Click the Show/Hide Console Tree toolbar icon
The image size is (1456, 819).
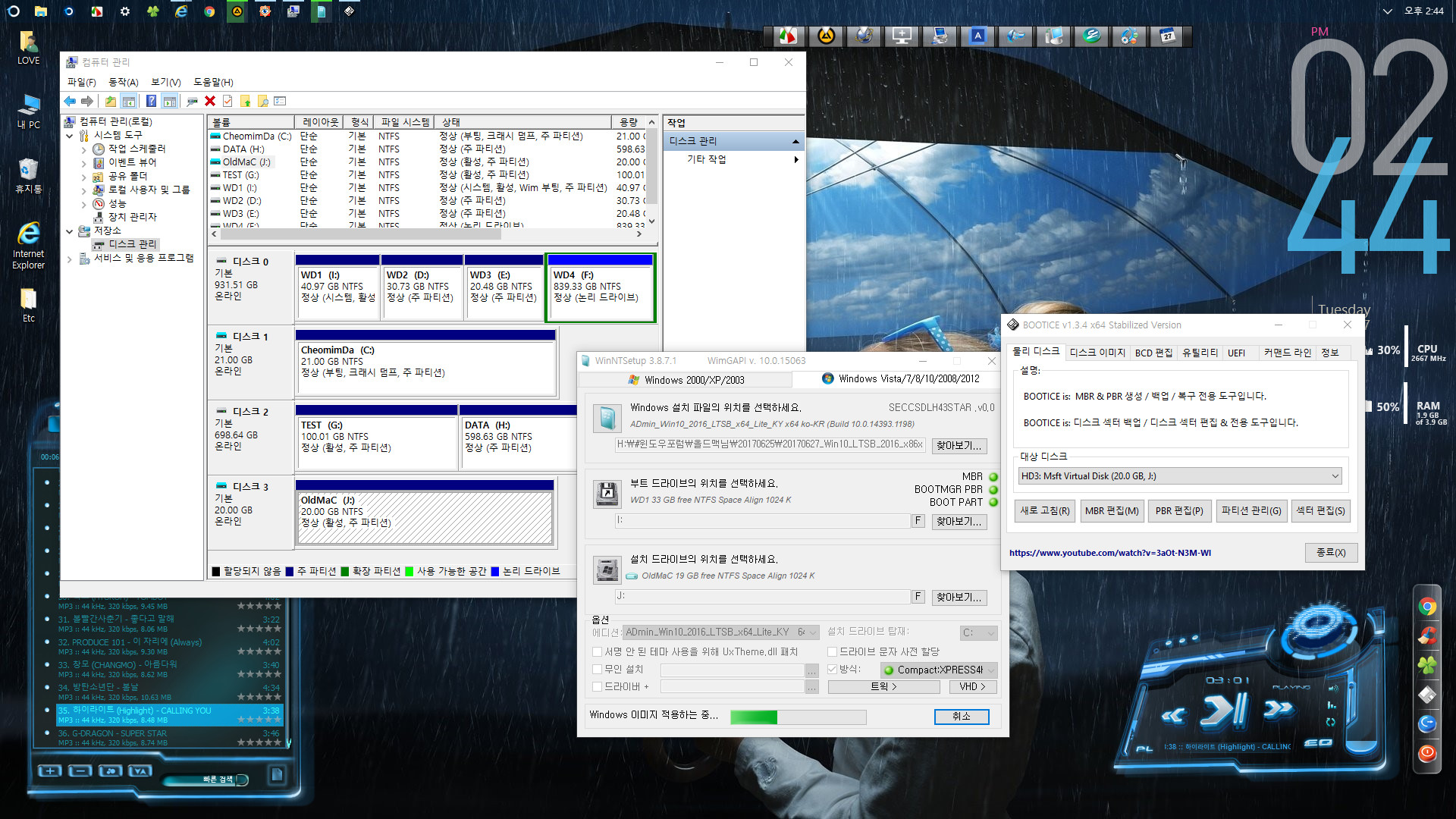(129, 101)
